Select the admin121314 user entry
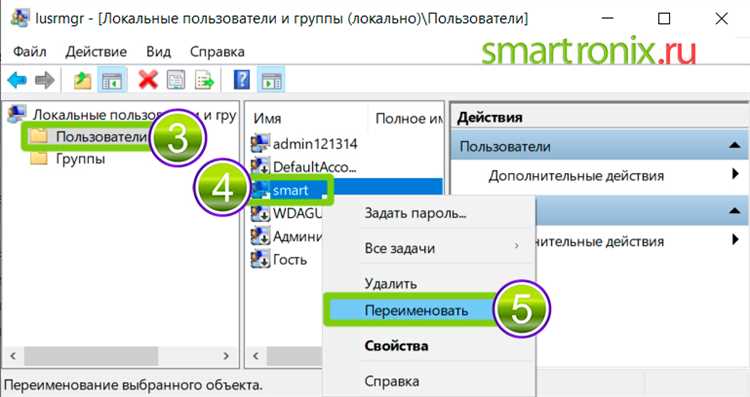The width and height of the screenshot is (750, 397). 315,143
